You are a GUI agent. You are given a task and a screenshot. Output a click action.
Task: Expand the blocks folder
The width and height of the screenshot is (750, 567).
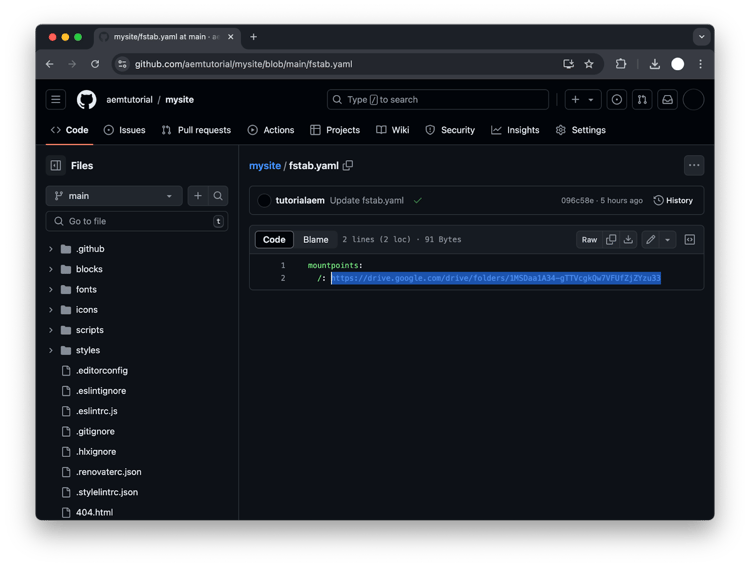coord(51,269)
